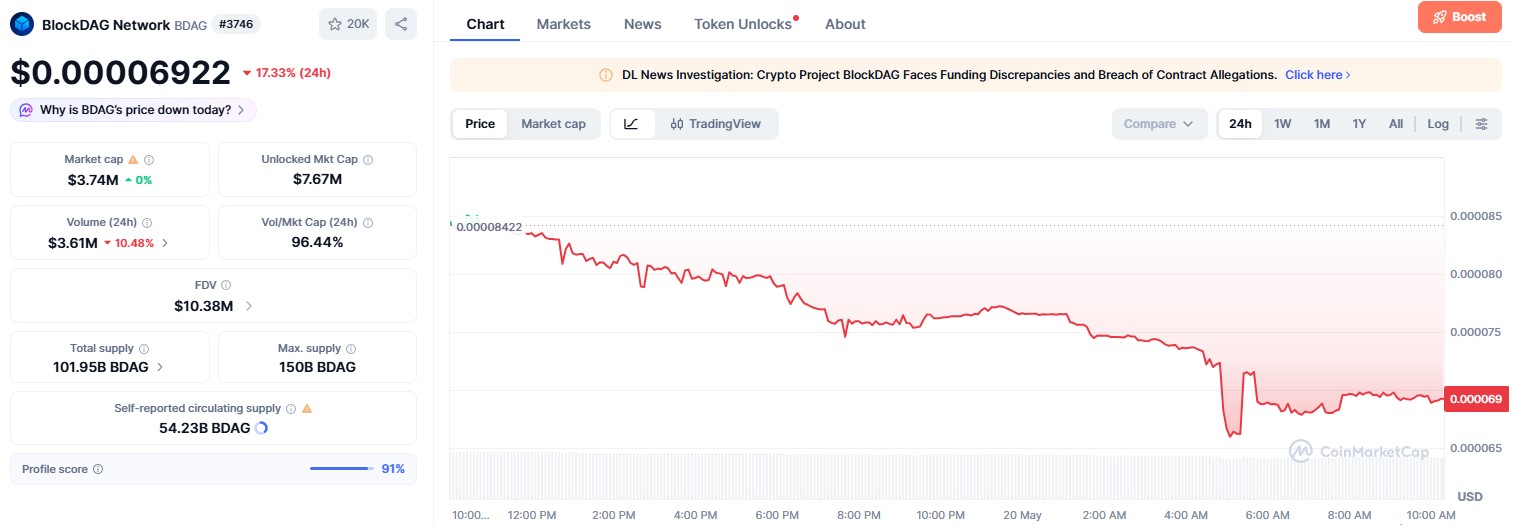Select the Market cap toggle
Image resolution: width=1513 pixels, height=525 pixels.
(x=553, y=124)
